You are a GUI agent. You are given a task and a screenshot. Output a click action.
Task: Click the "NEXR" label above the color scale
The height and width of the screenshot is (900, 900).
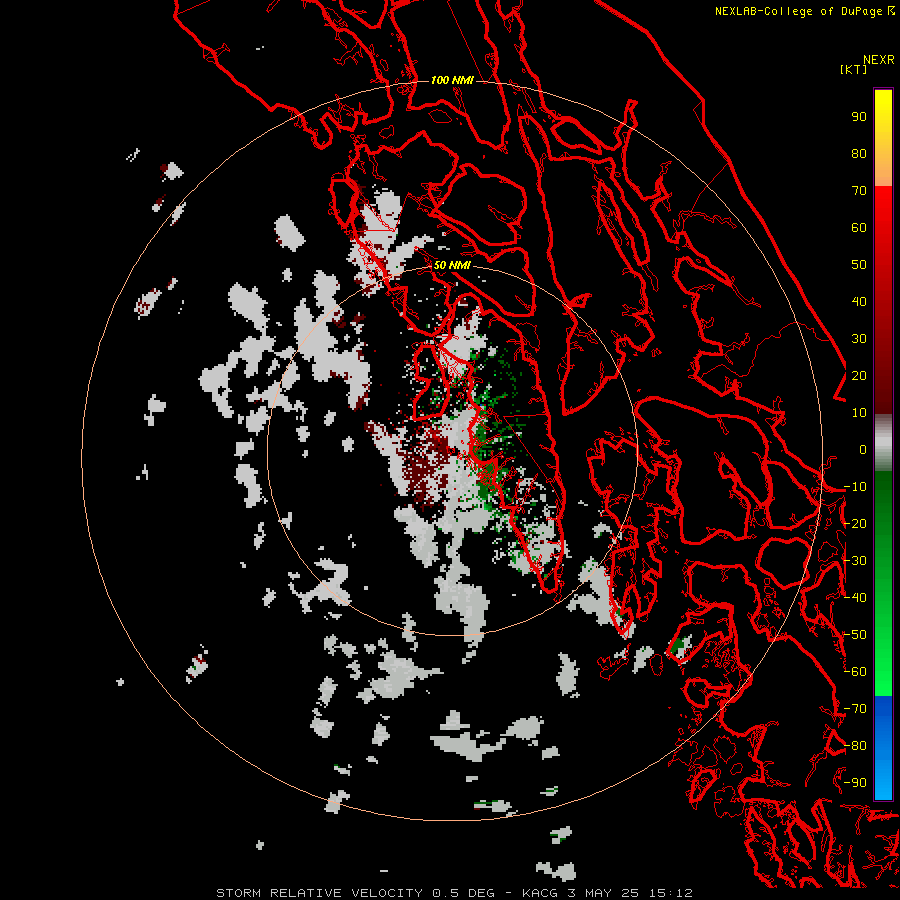879,60
